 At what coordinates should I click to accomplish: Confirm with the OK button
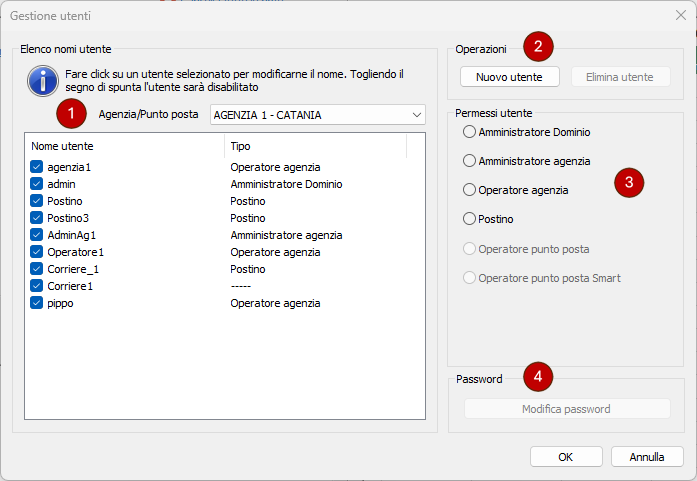pyautogui.click(x=566, y=457)
